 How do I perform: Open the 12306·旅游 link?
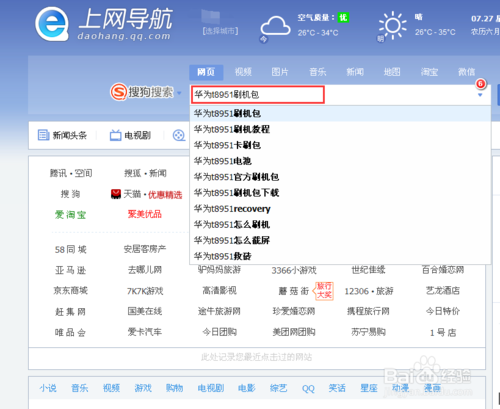pyautogui.click(x=369, y=291)
